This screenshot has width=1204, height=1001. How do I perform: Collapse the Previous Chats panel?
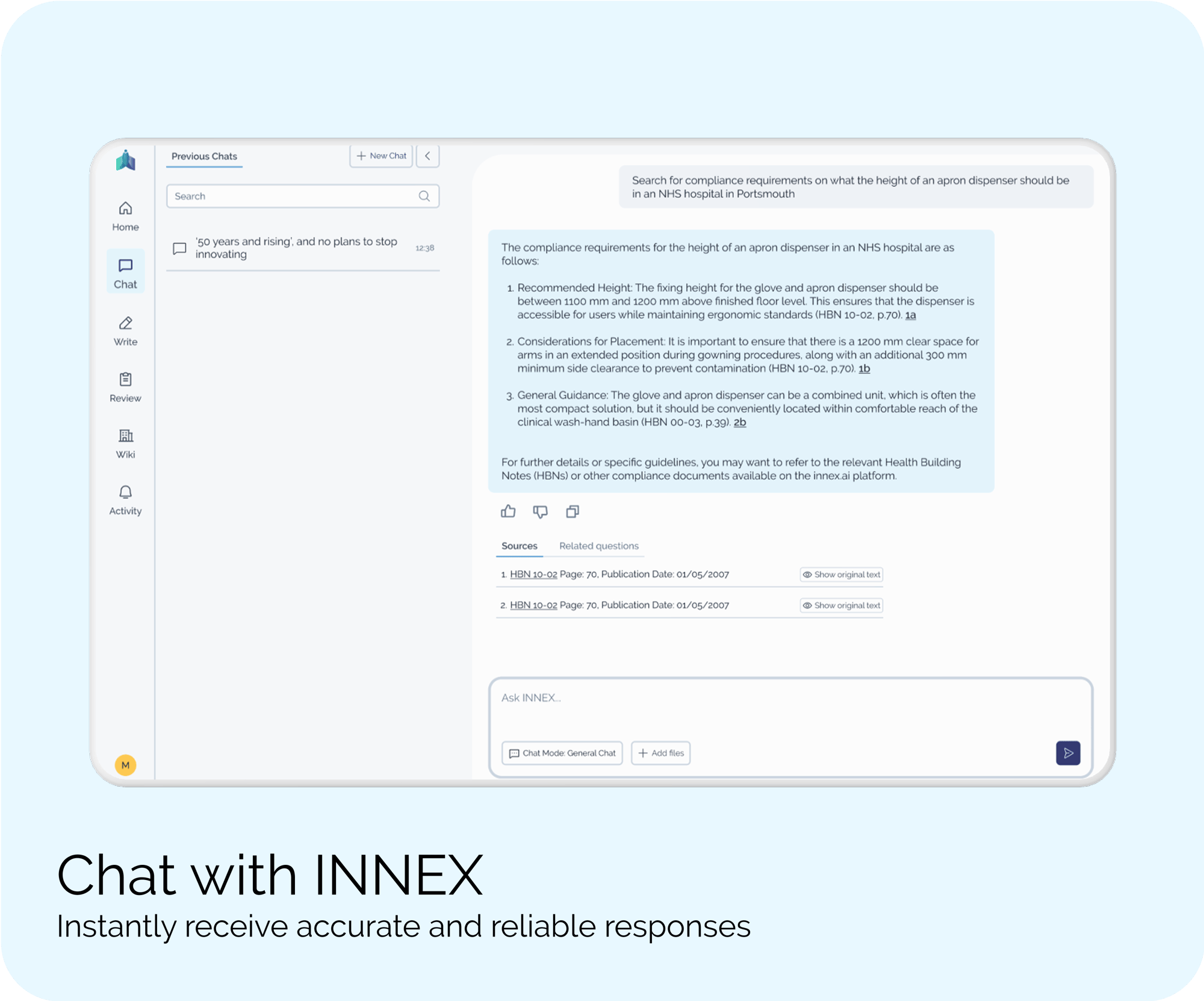[x=427, y=156]
